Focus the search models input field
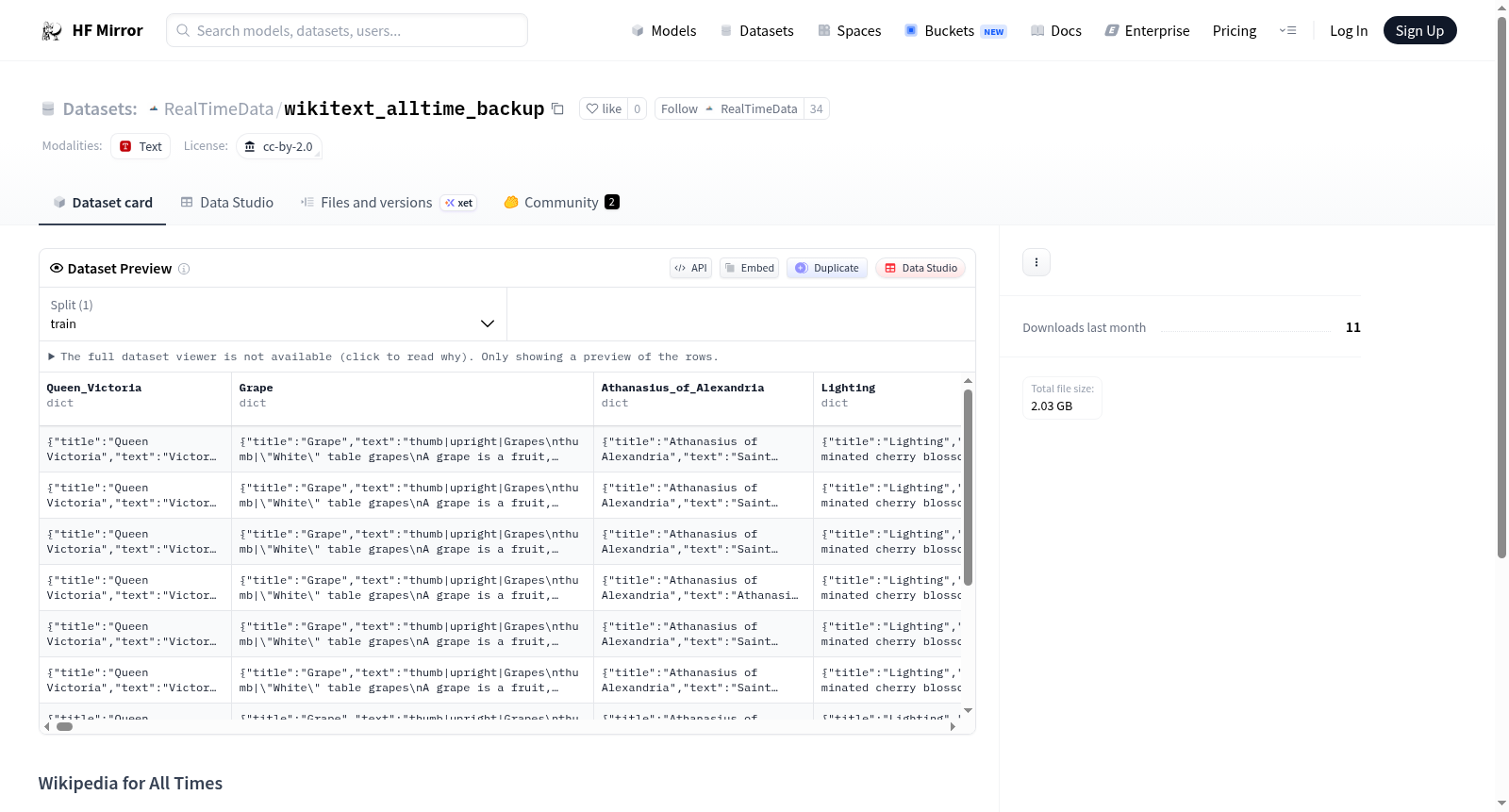1509x812 pixels. pos(347,30)
